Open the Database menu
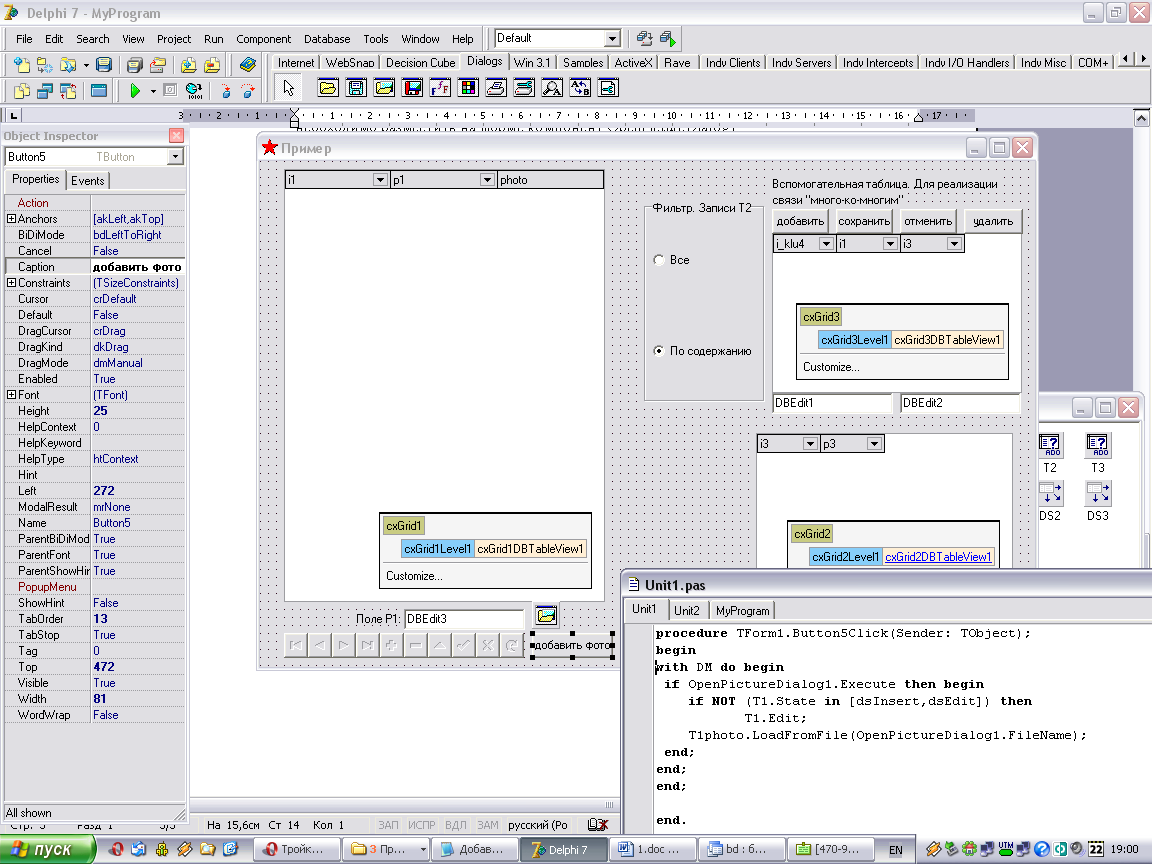Image resolution: width=1152 pixels, height=864 pixels. [x=327, y=39]
